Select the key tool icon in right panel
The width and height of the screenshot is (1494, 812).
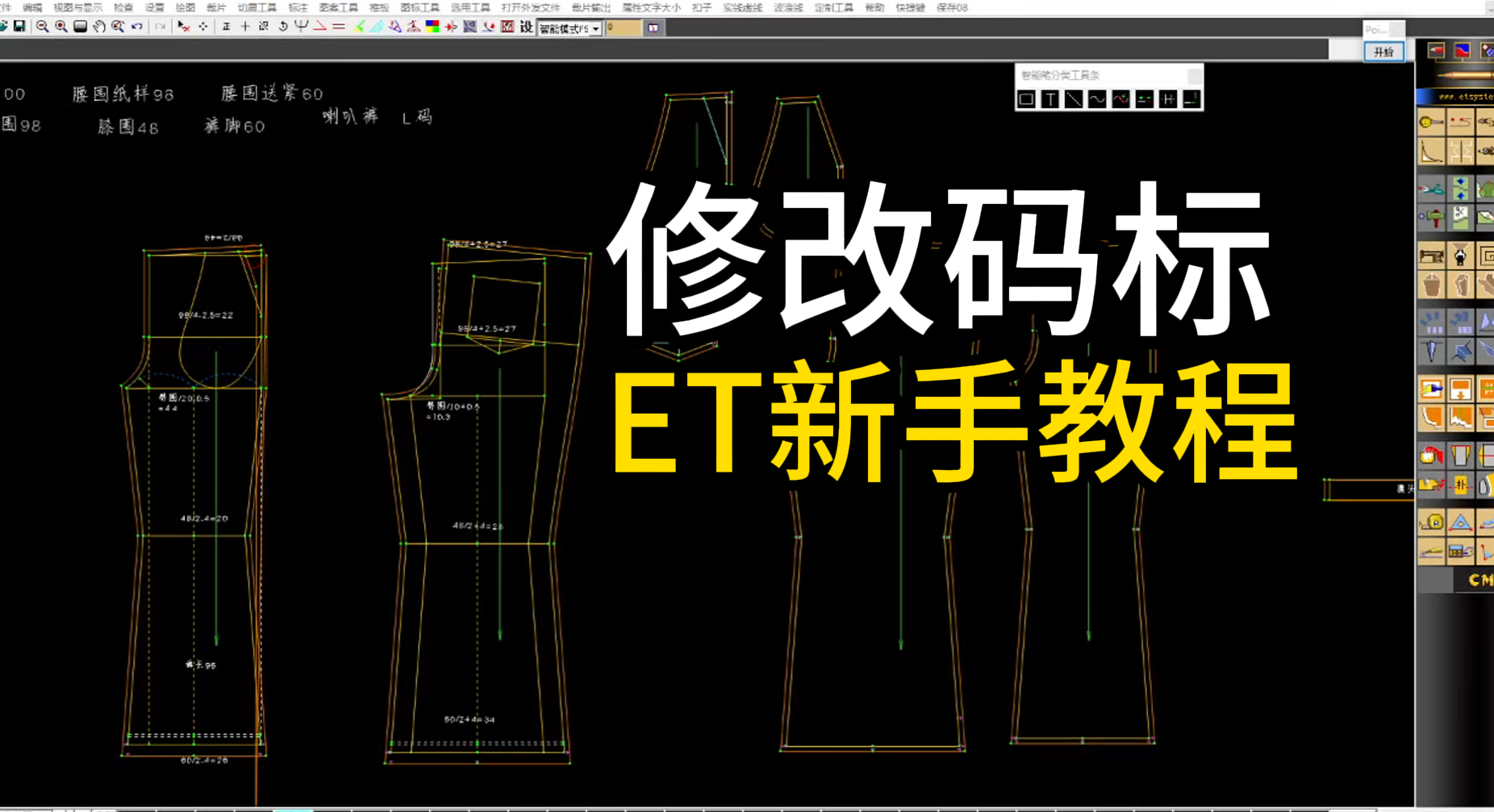coord(1432,123)
